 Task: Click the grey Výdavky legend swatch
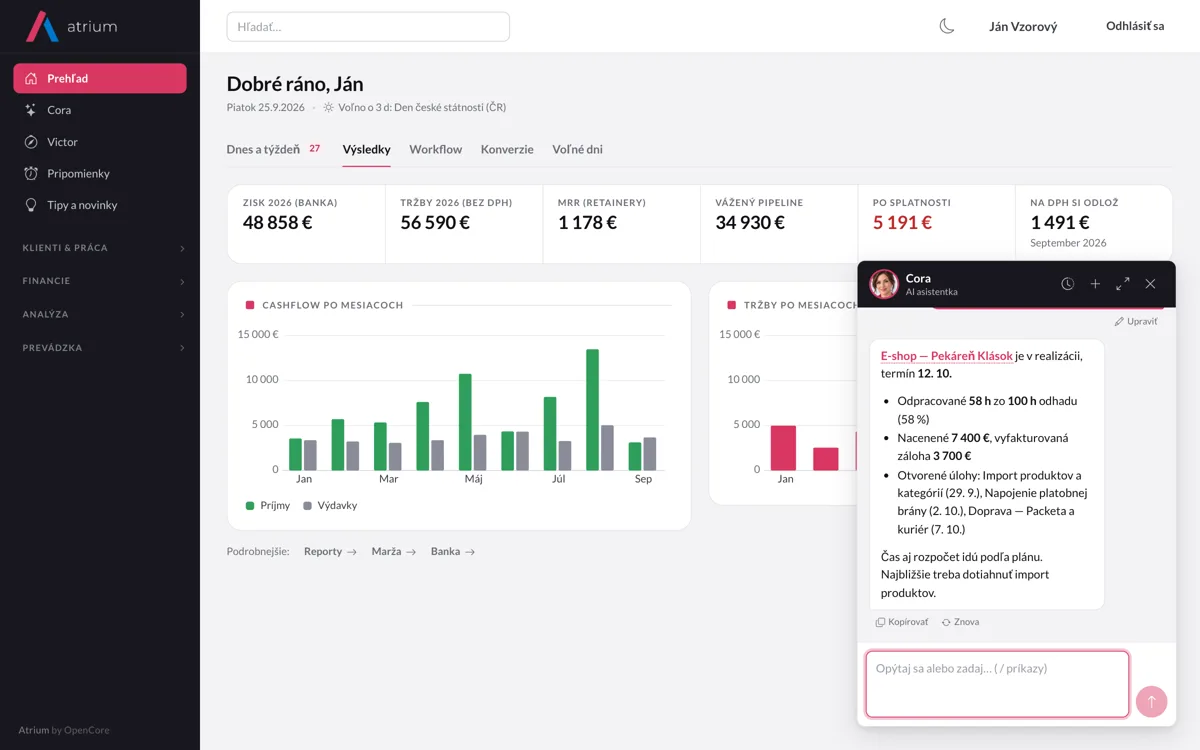[x=308, y=506]
